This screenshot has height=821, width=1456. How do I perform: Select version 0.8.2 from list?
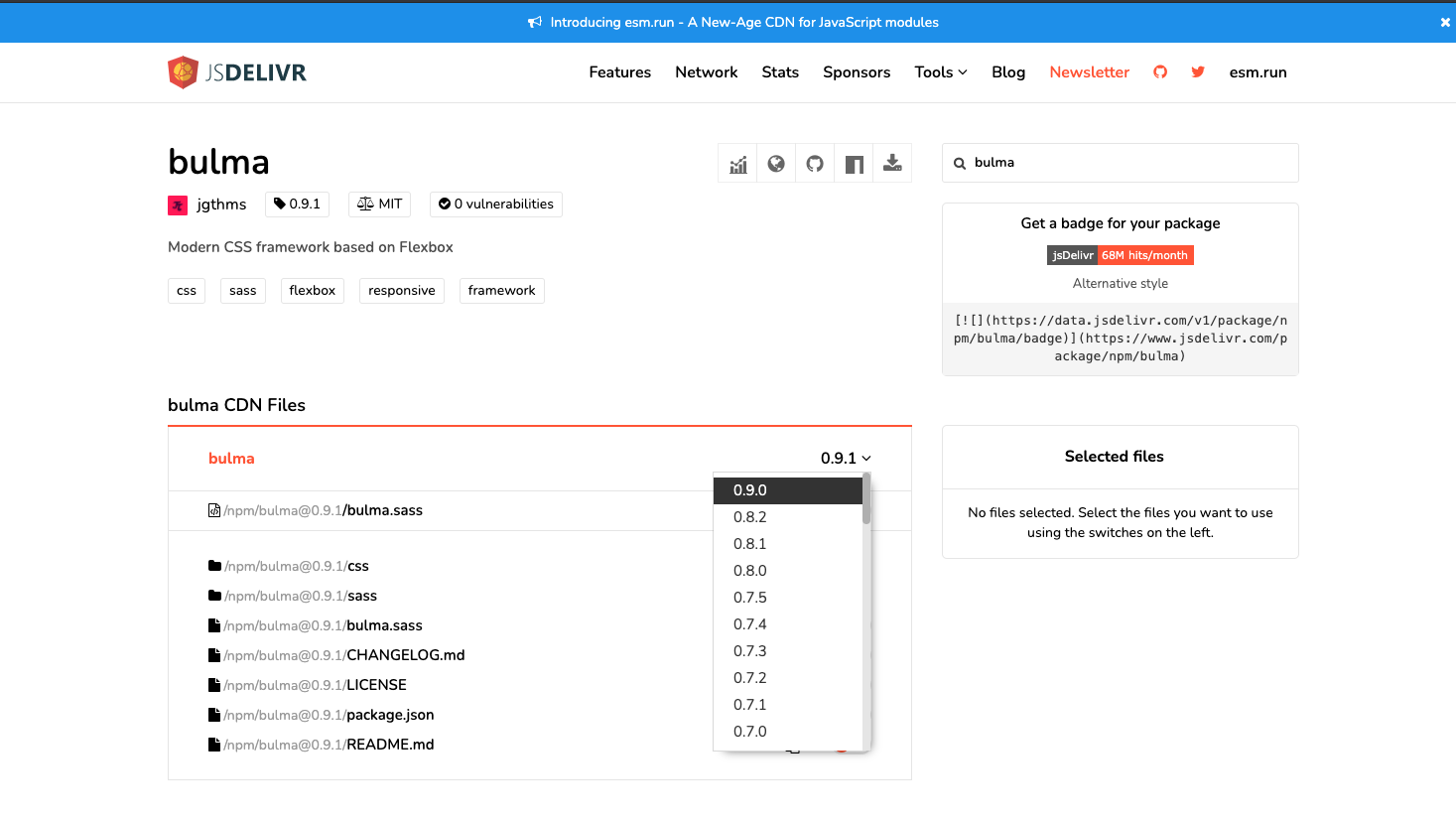click(788, 517)
